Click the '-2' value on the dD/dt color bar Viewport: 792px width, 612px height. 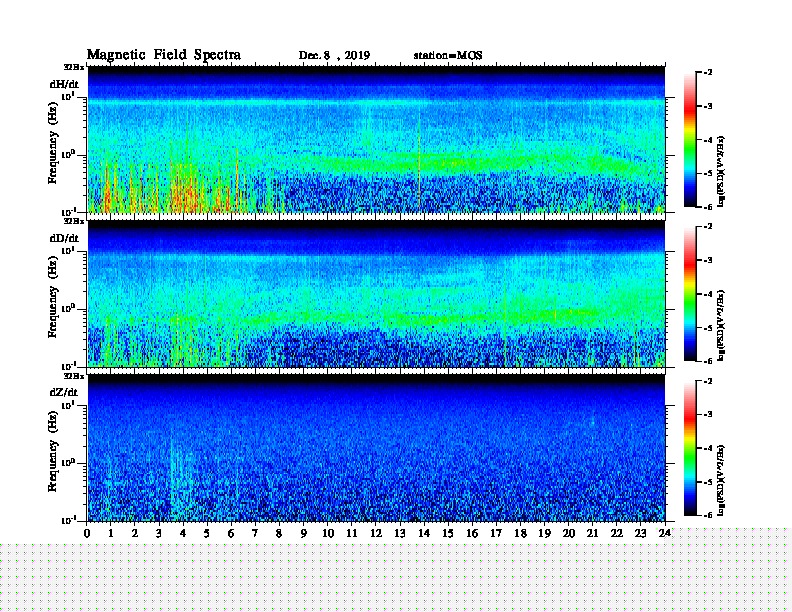[708, 227]
